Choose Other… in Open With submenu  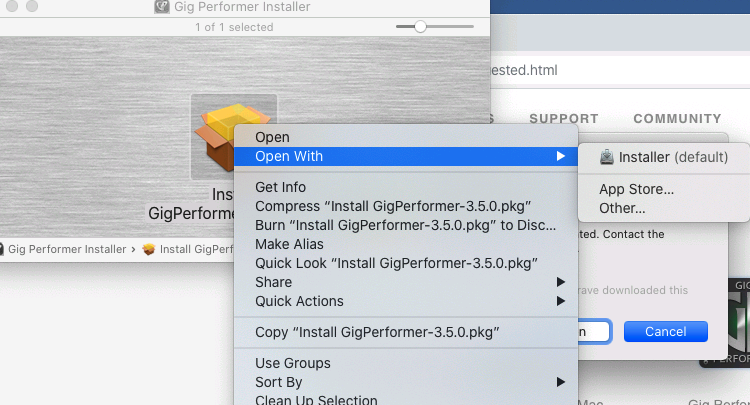(664, 208)
